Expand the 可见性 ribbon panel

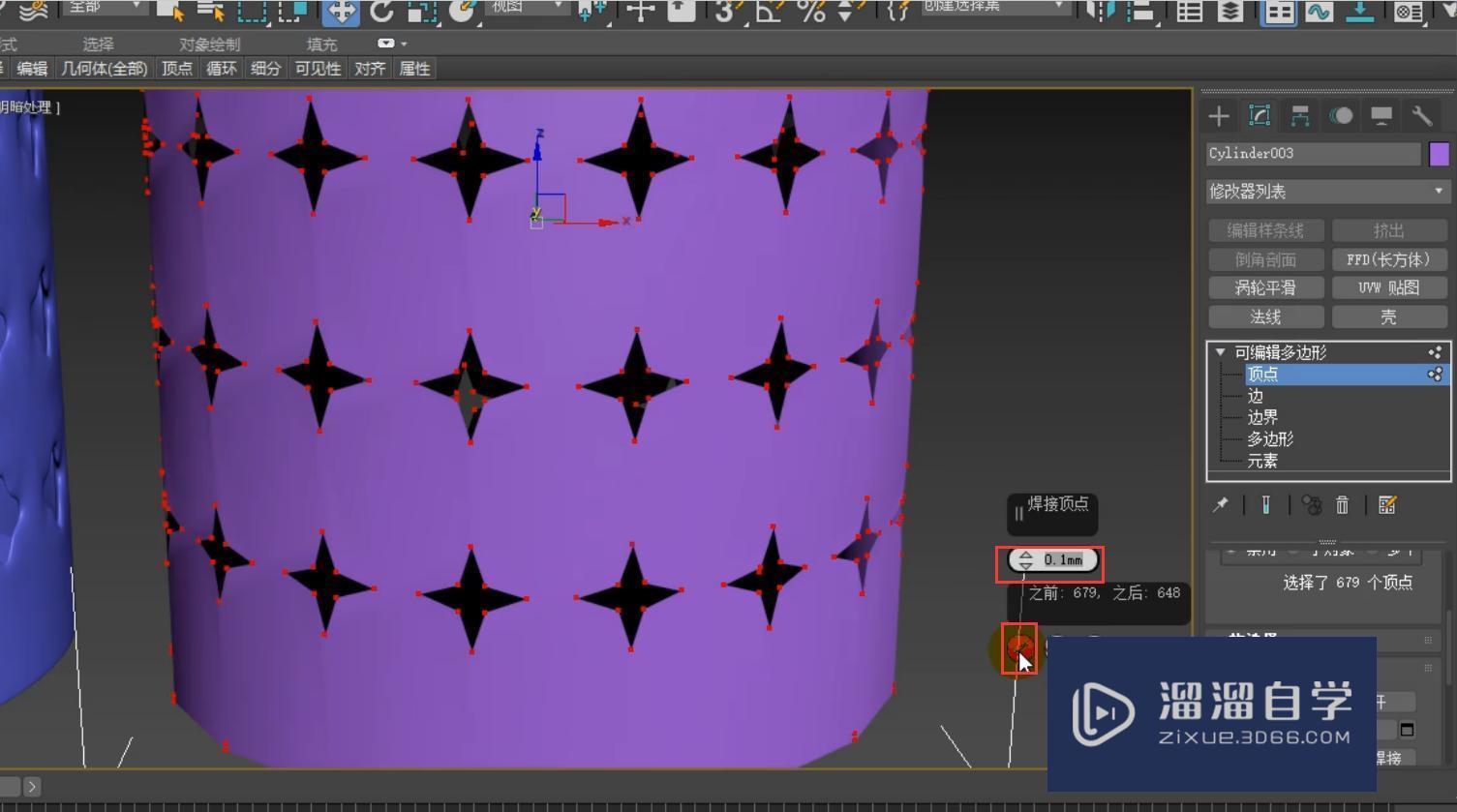coord(318,69)
